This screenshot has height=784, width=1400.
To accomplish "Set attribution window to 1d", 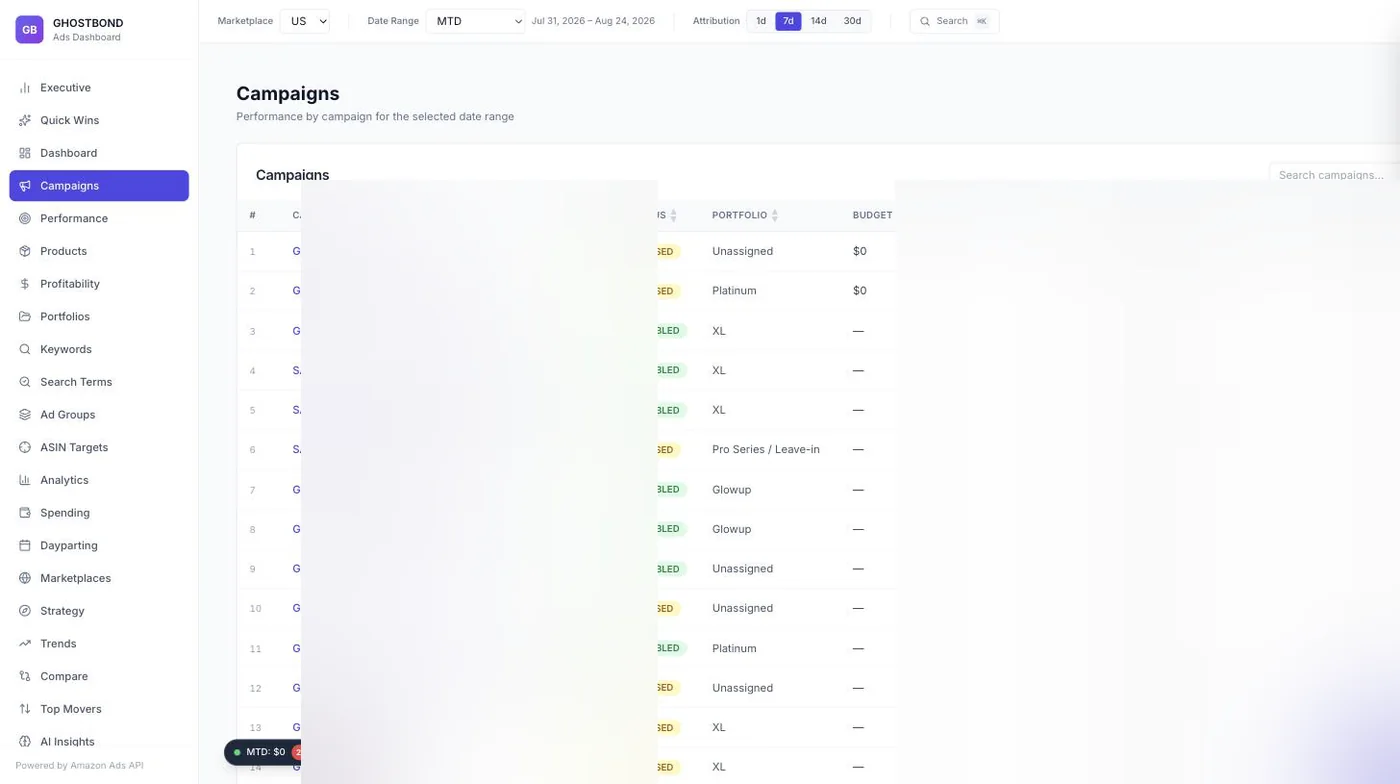I will (761, 21).
